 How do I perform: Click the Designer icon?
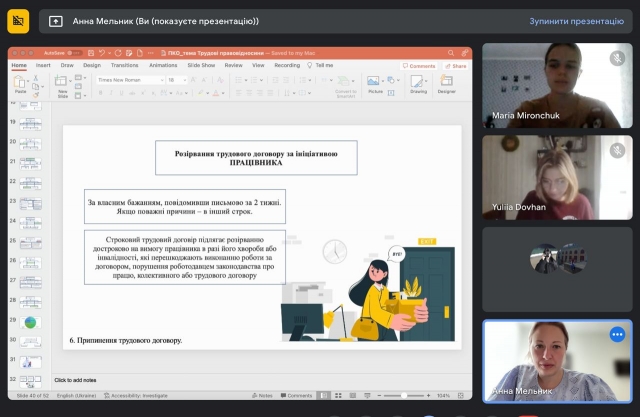pos(446,84)
